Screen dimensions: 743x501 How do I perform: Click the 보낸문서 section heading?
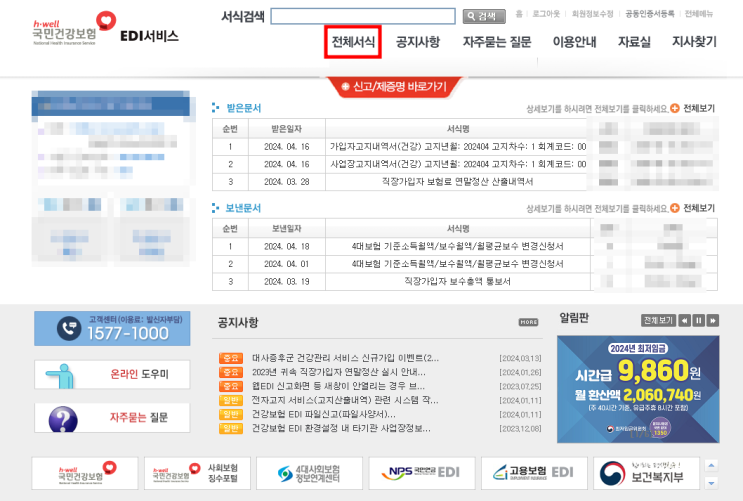coord(244,208)
